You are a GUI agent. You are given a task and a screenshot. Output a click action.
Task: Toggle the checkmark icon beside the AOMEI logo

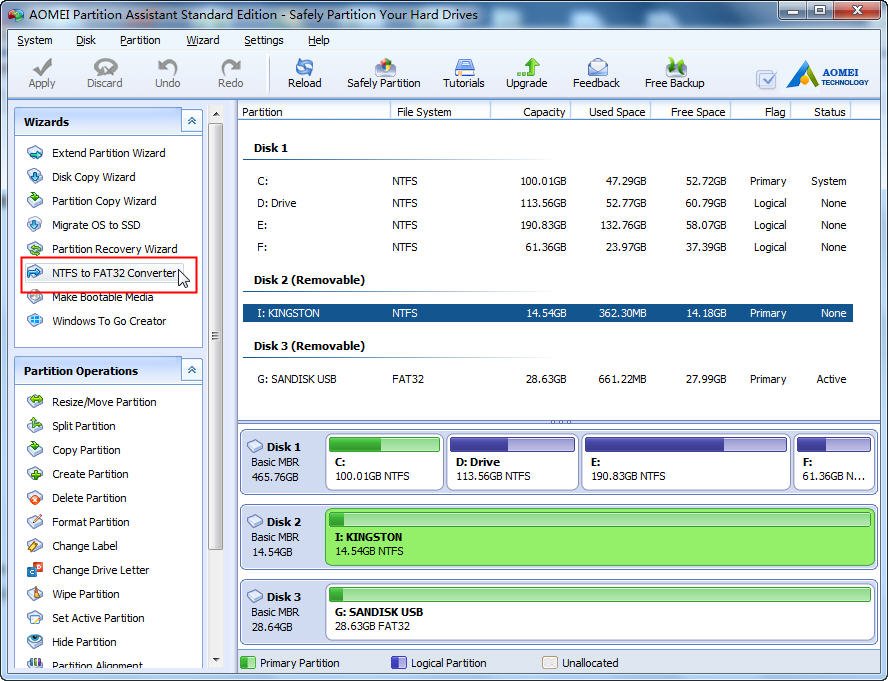click(x=766, y=80)
